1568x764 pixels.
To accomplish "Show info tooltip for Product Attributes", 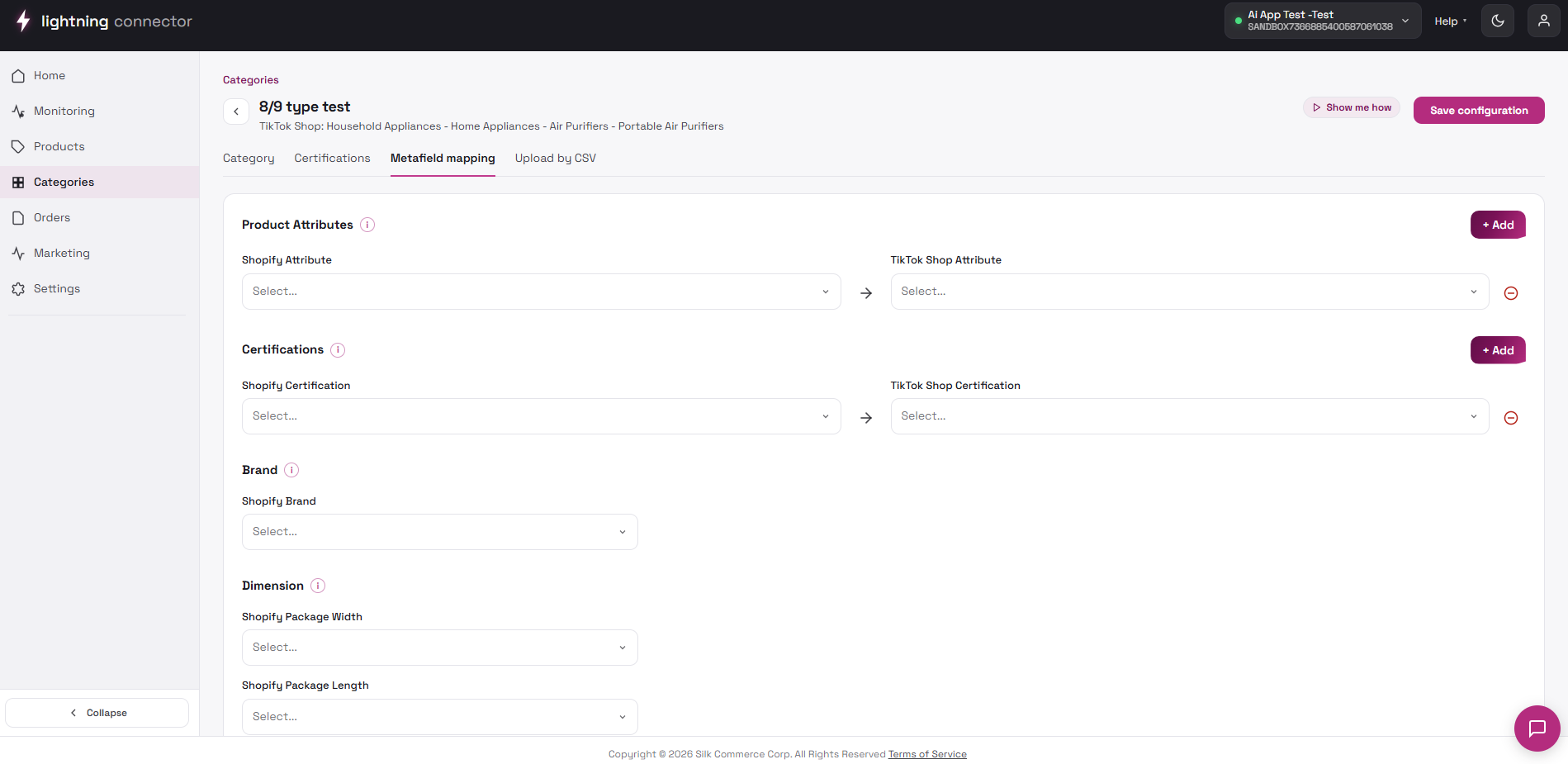I will click(367, 225).
